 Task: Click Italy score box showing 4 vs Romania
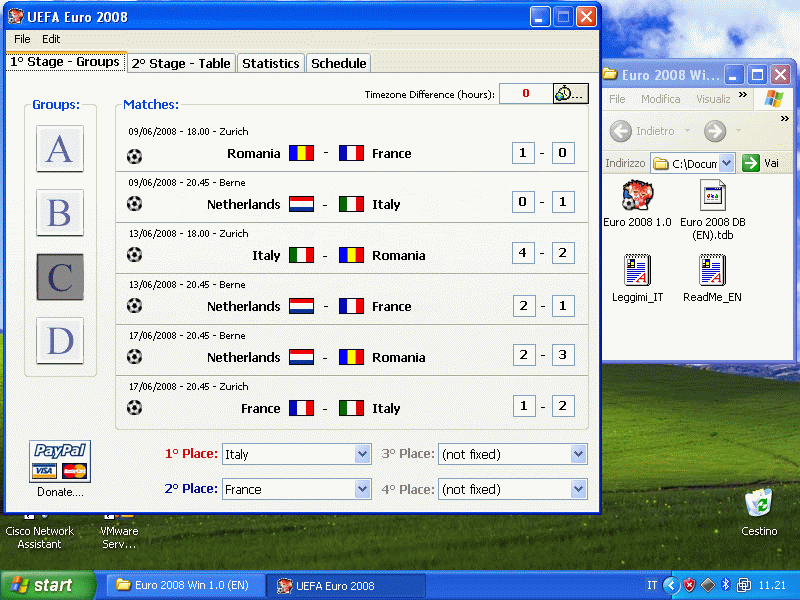tap(523, 253)
